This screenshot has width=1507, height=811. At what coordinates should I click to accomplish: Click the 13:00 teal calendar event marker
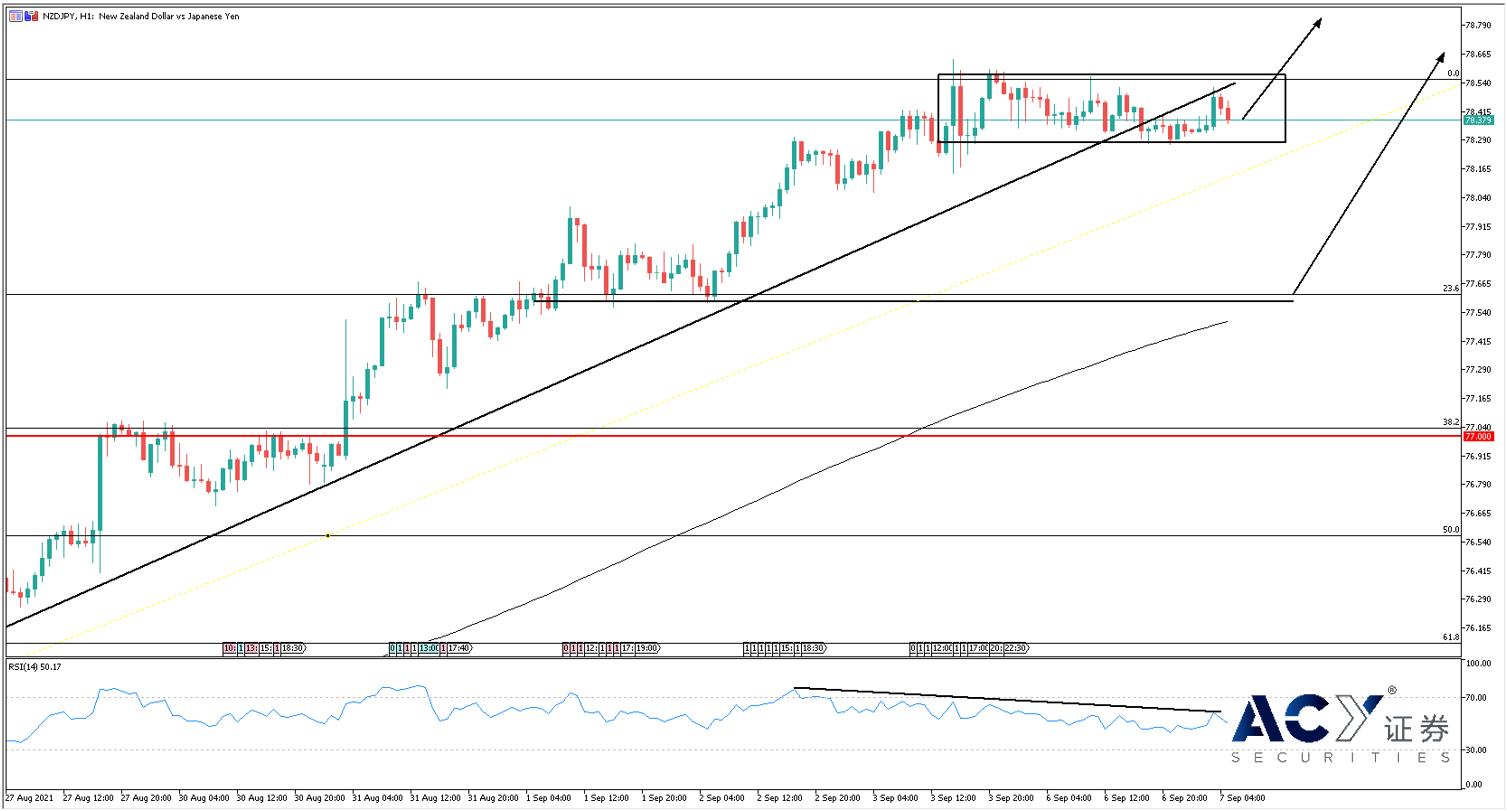tap(429, 648)
